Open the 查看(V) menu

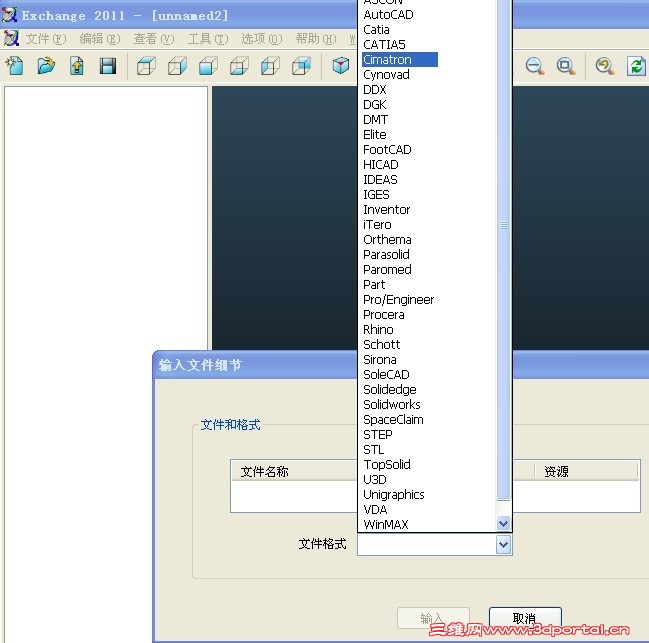coord(154,39)
